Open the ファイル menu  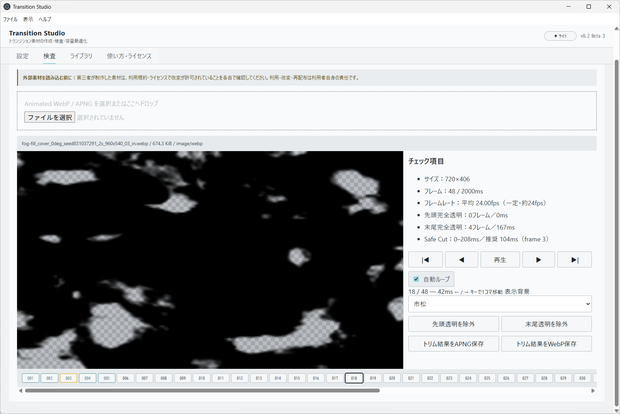(x=10, y=19)
